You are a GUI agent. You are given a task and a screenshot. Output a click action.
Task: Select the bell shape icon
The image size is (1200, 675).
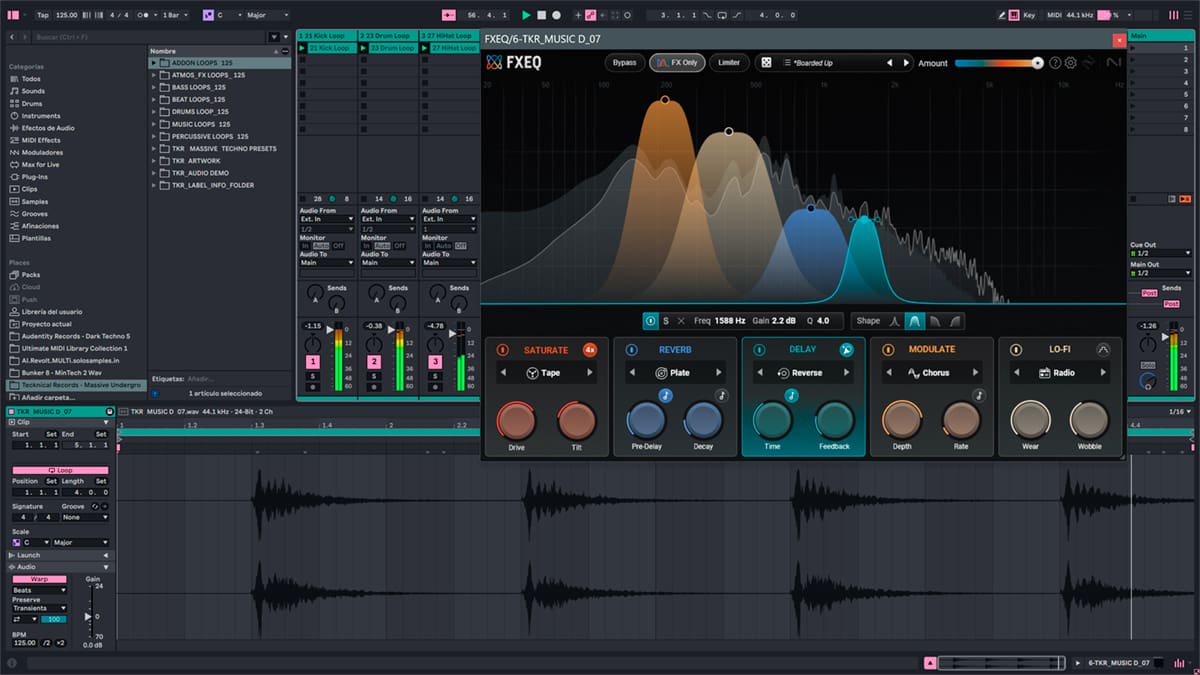[915, 321]
